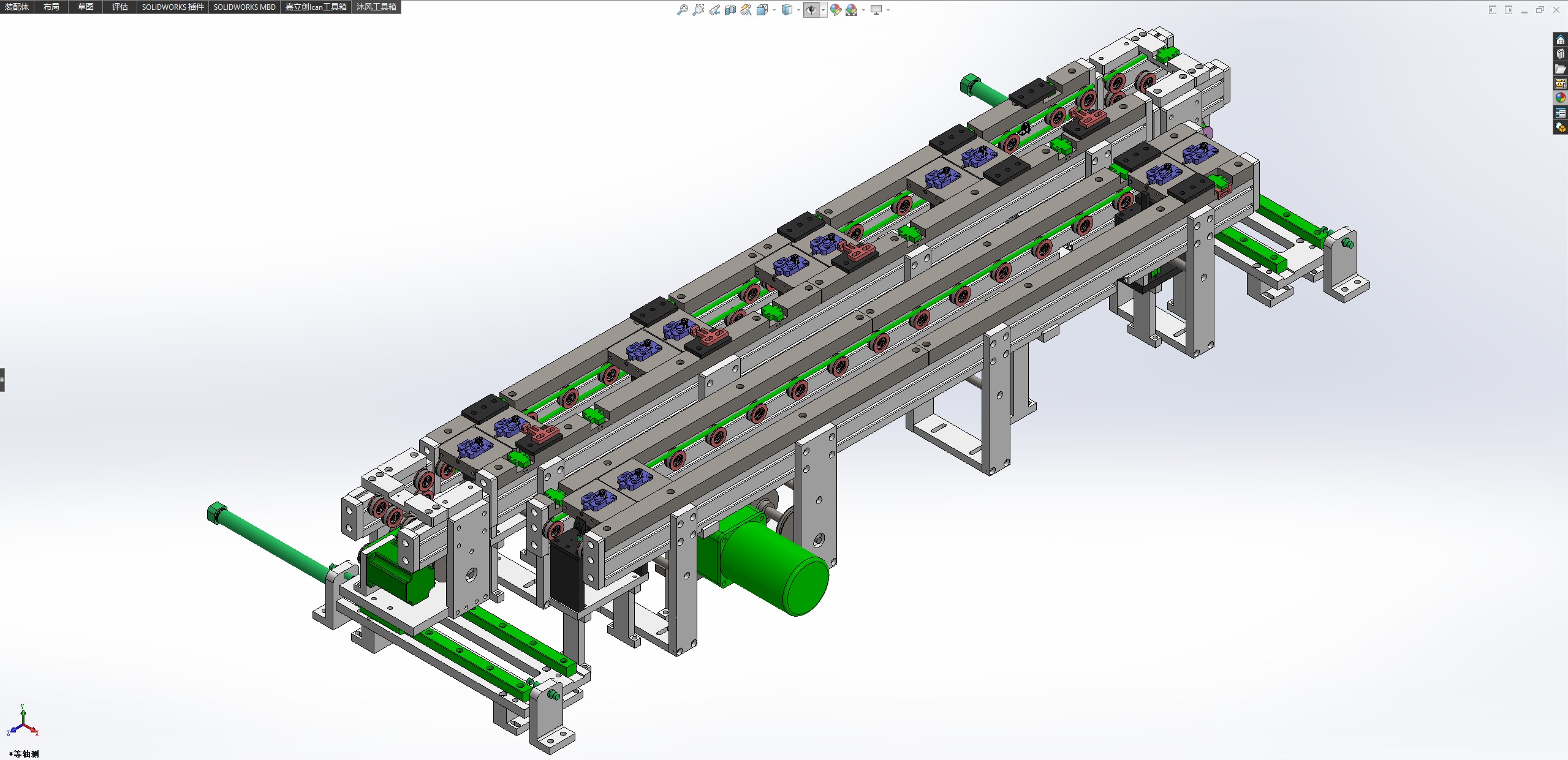Open the SOLIDWORKS Resources home tab

(1560, 40)
